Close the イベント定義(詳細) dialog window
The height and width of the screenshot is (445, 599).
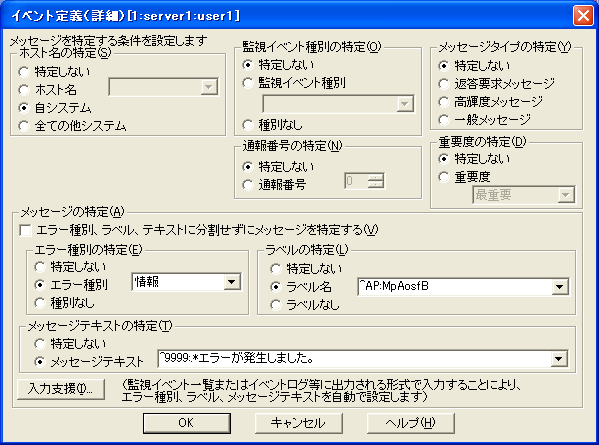pos(583,16)
